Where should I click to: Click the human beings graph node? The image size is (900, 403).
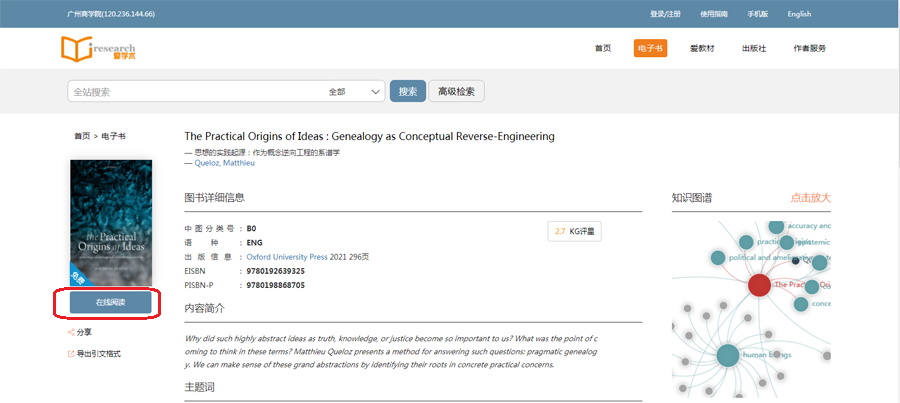[728, 355]
